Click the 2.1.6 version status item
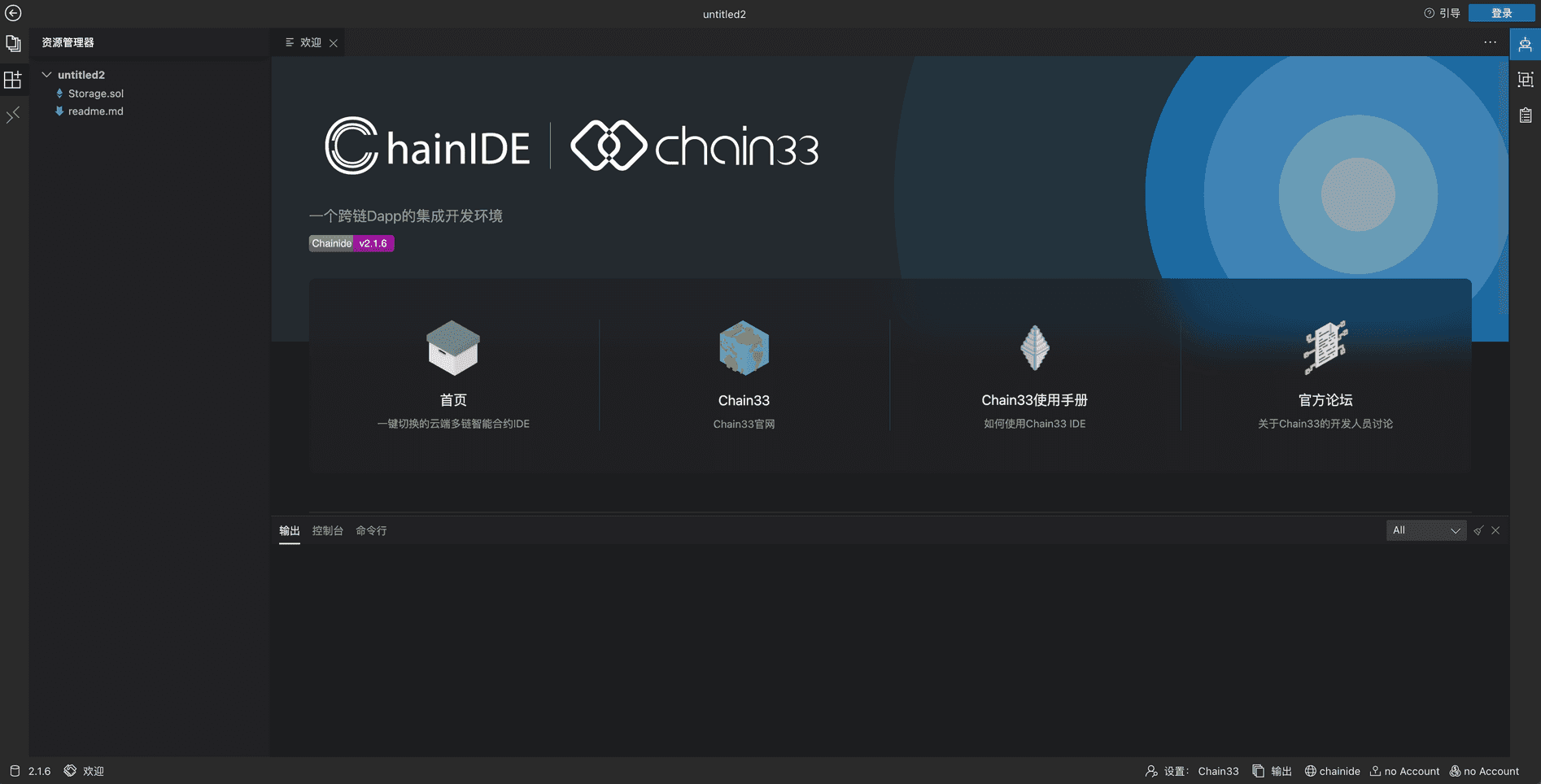The width and height of the screenshot is (1541, 784). click(x=30, y=771)
